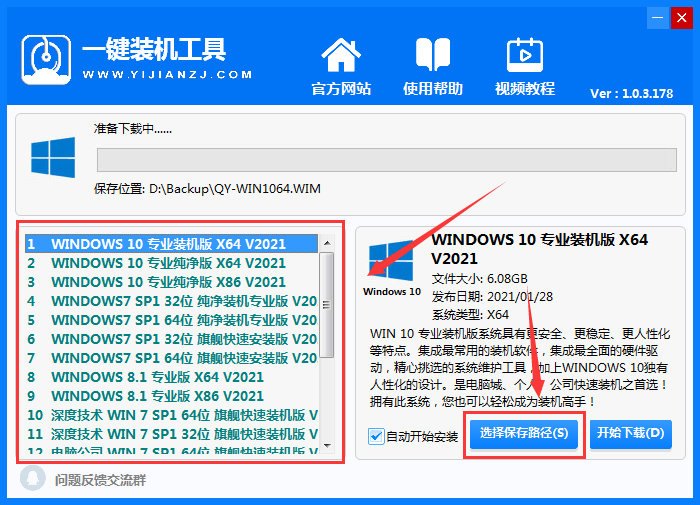The width and height of the screenshot is (700, 505).
Task: Select WINDOWS7 SP1 64位 纯净装机专业版 row
Action: point(171,320)
